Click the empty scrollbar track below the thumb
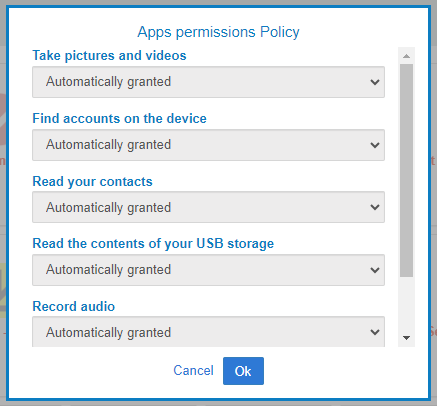The height and width of the screenshot is (406, 437). point(406,303)
